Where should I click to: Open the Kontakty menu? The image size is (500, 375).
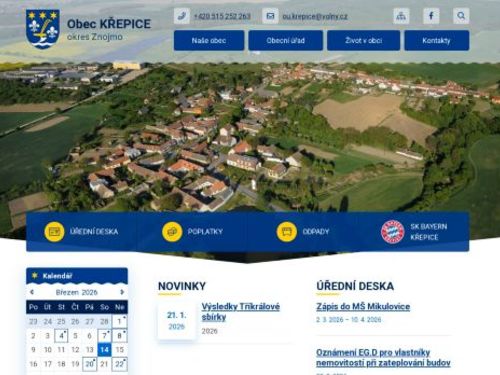(x=437, y=40)
